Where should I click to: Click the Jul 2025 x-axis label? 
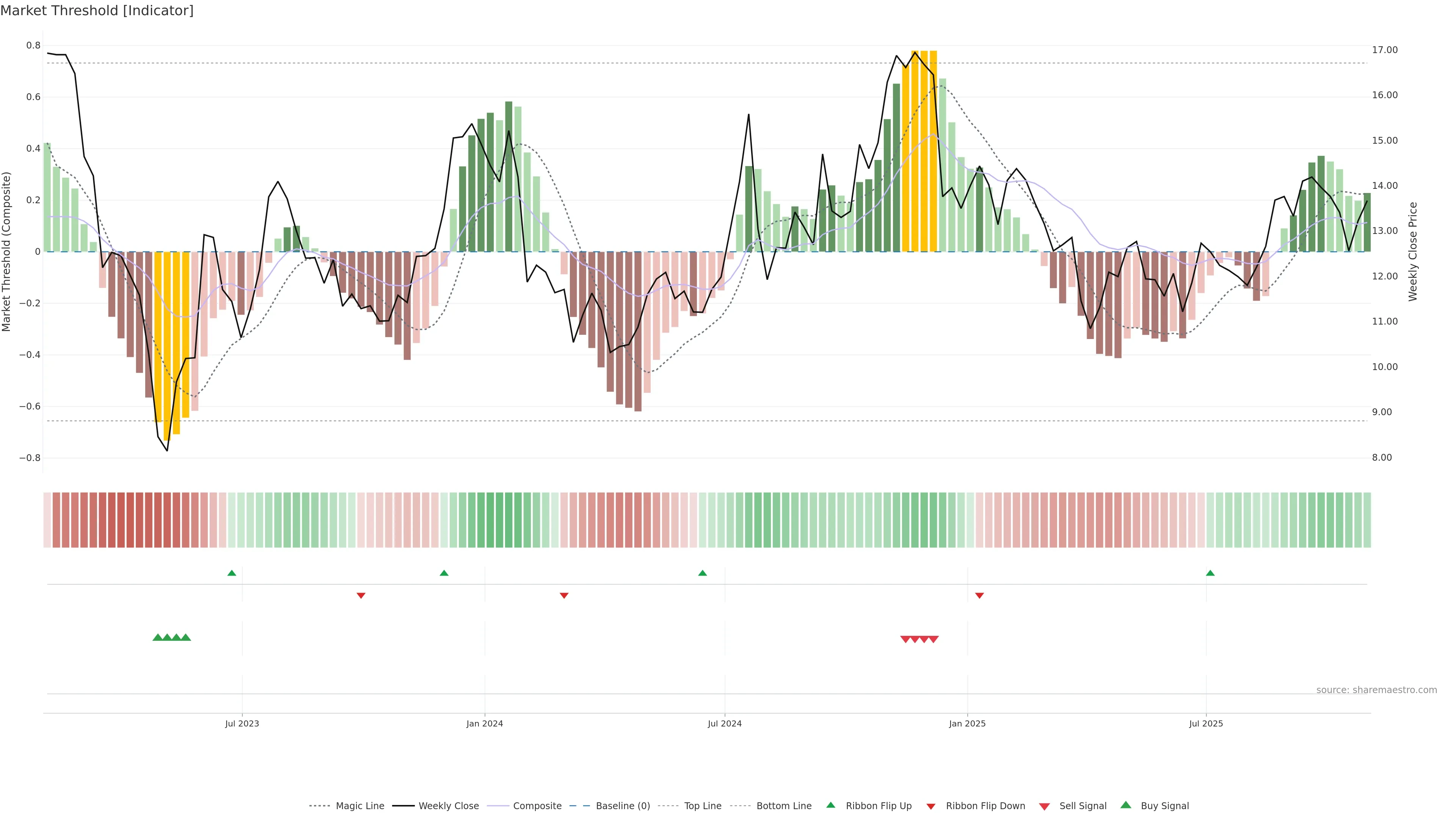pyautogui.click(x=1206, y=723)
